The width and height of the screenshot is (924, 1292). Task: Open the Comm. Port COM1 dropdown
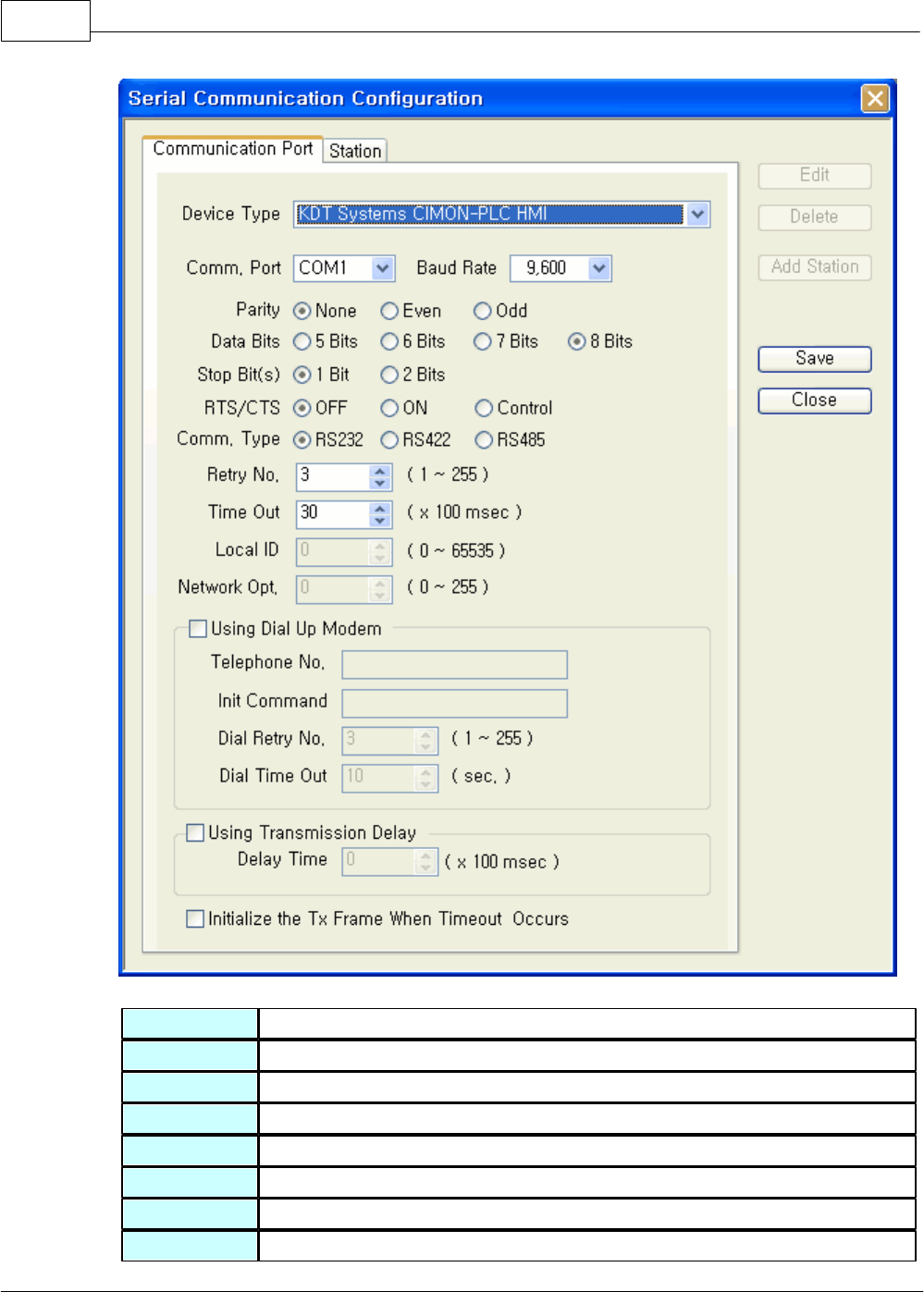(383, 268)
